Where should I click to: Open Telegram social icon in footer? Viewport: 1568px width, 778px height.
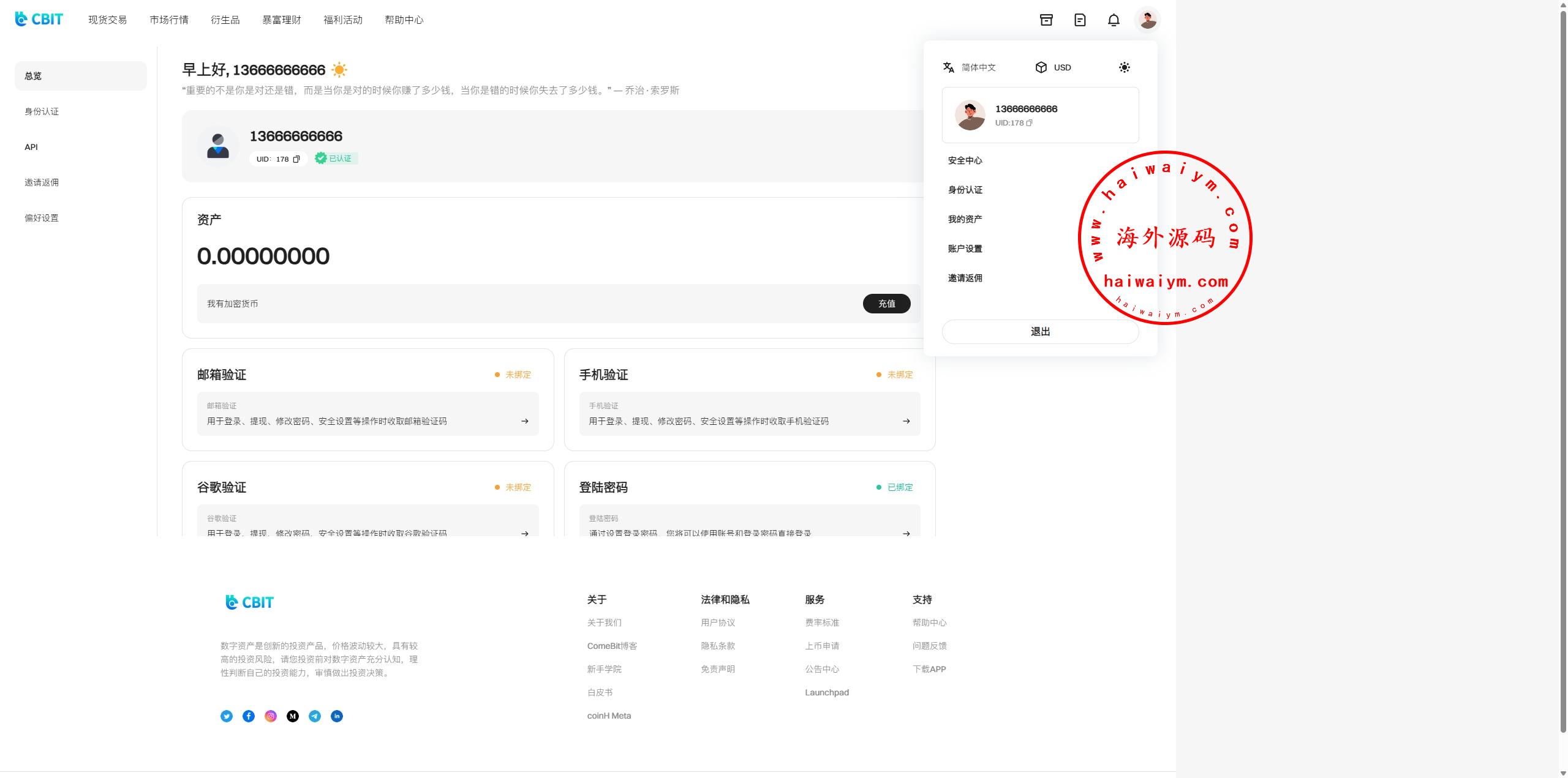coord(315,716)
